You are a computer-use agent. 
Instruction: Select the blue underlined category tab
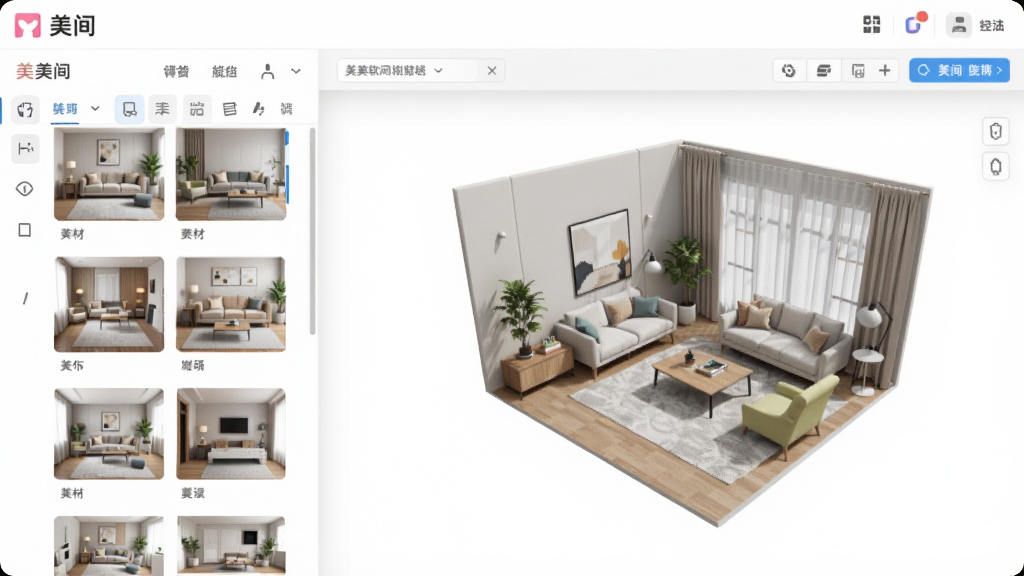[x=65, y=108]
